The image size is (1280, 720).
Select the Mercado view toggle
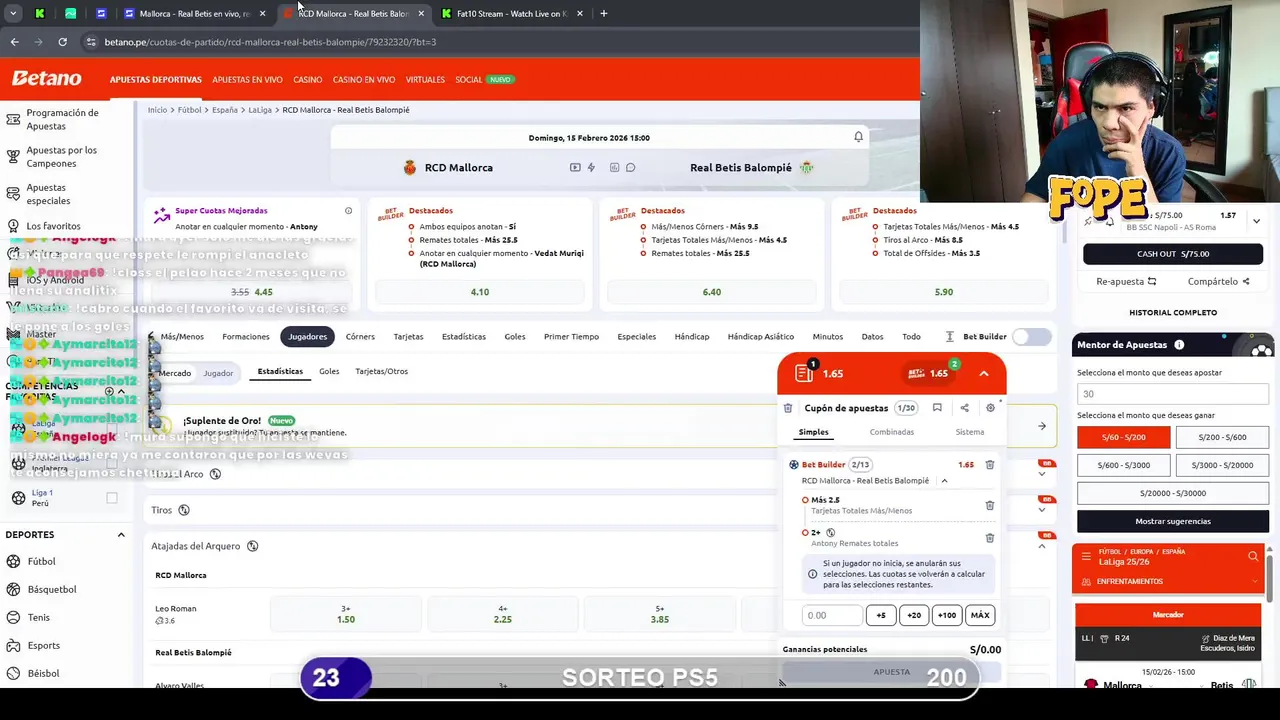(x=175, y=373)
